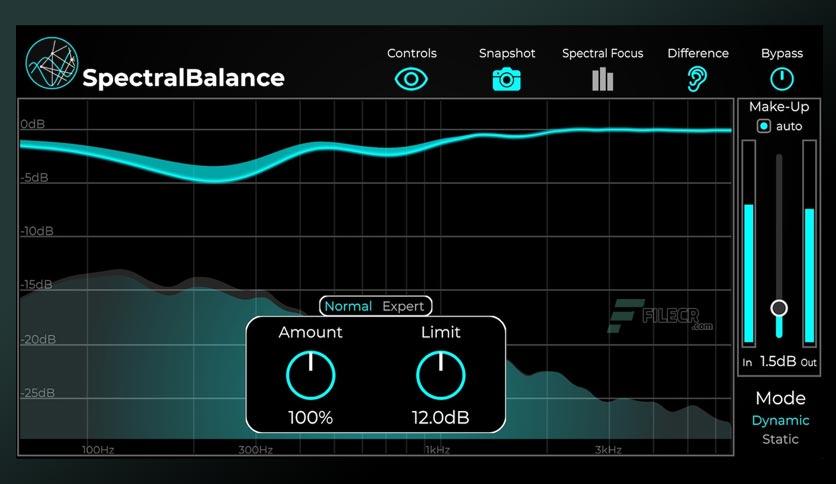Click the SpectralBalance logo icon
Screen dimensions: 836x484
(x=52, y=63)
